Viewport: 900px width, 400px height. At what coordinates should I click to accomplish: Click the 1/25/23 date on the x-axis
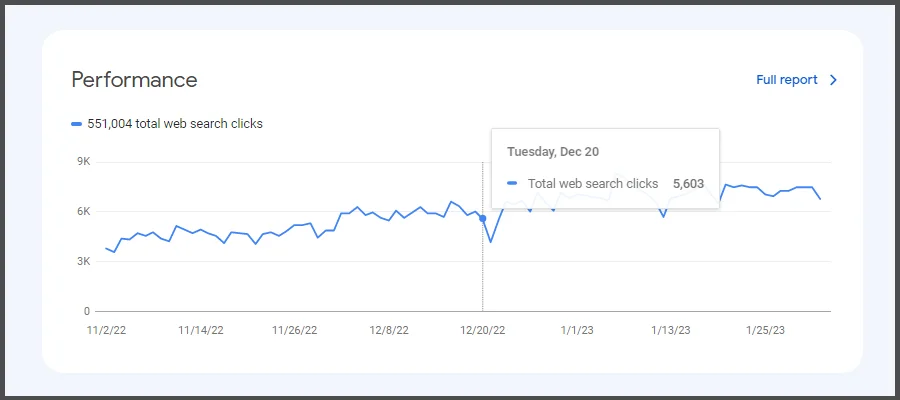[767, 329]
